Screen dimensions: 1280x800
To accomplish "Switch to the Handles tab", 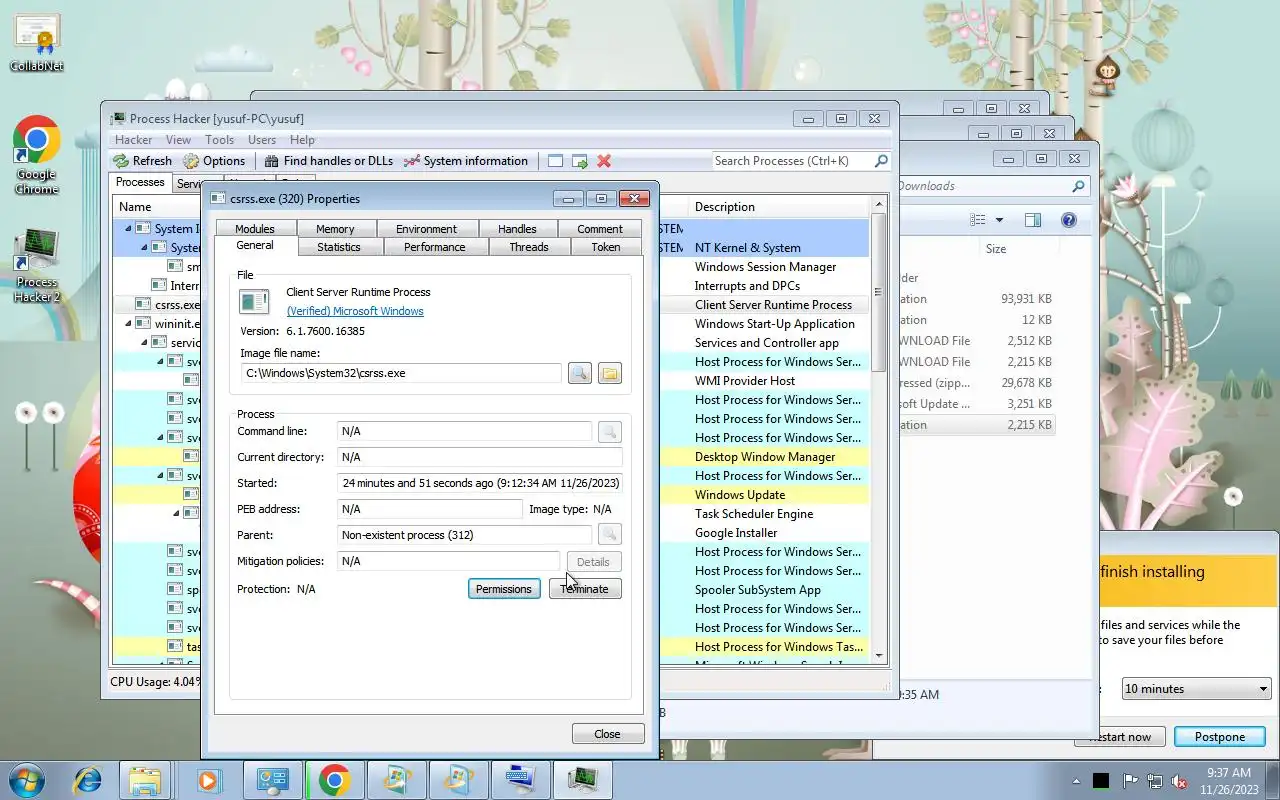I will (x=517, y=229).
